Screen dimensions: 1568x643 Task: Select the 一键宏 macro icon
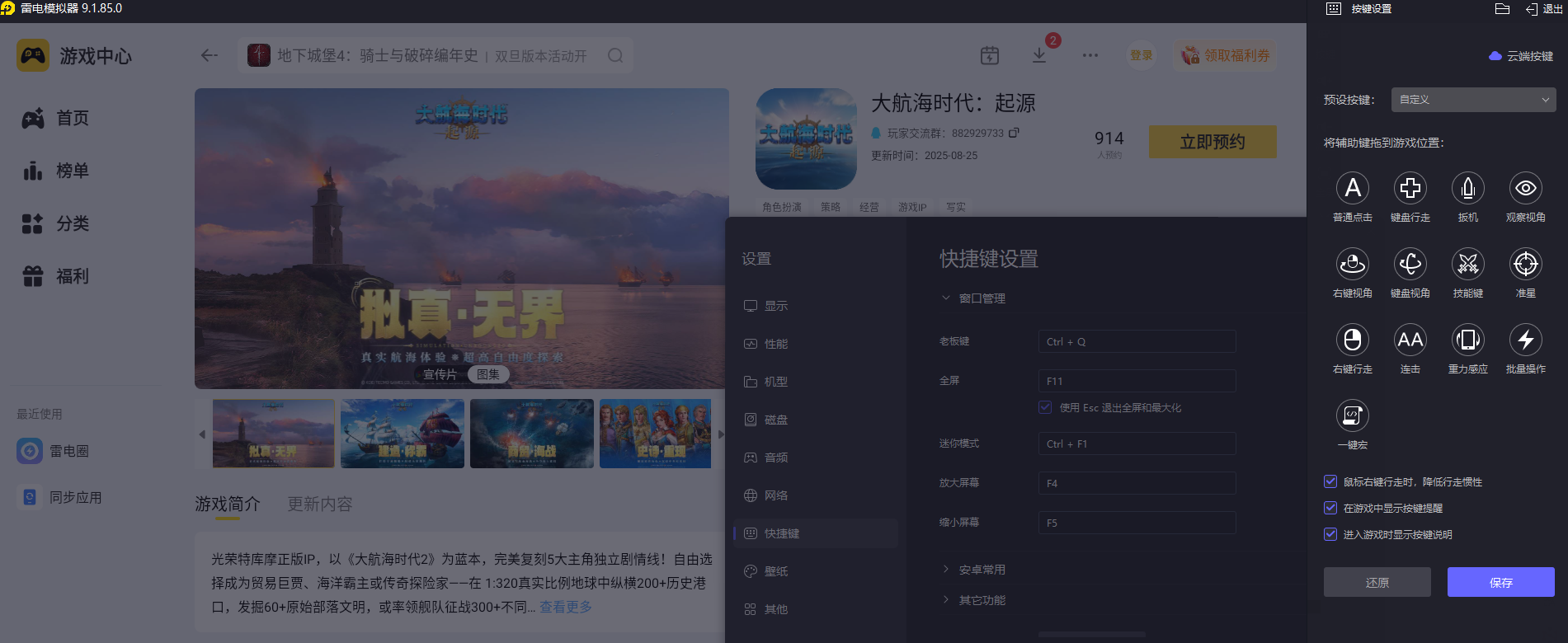(1352, 416)
